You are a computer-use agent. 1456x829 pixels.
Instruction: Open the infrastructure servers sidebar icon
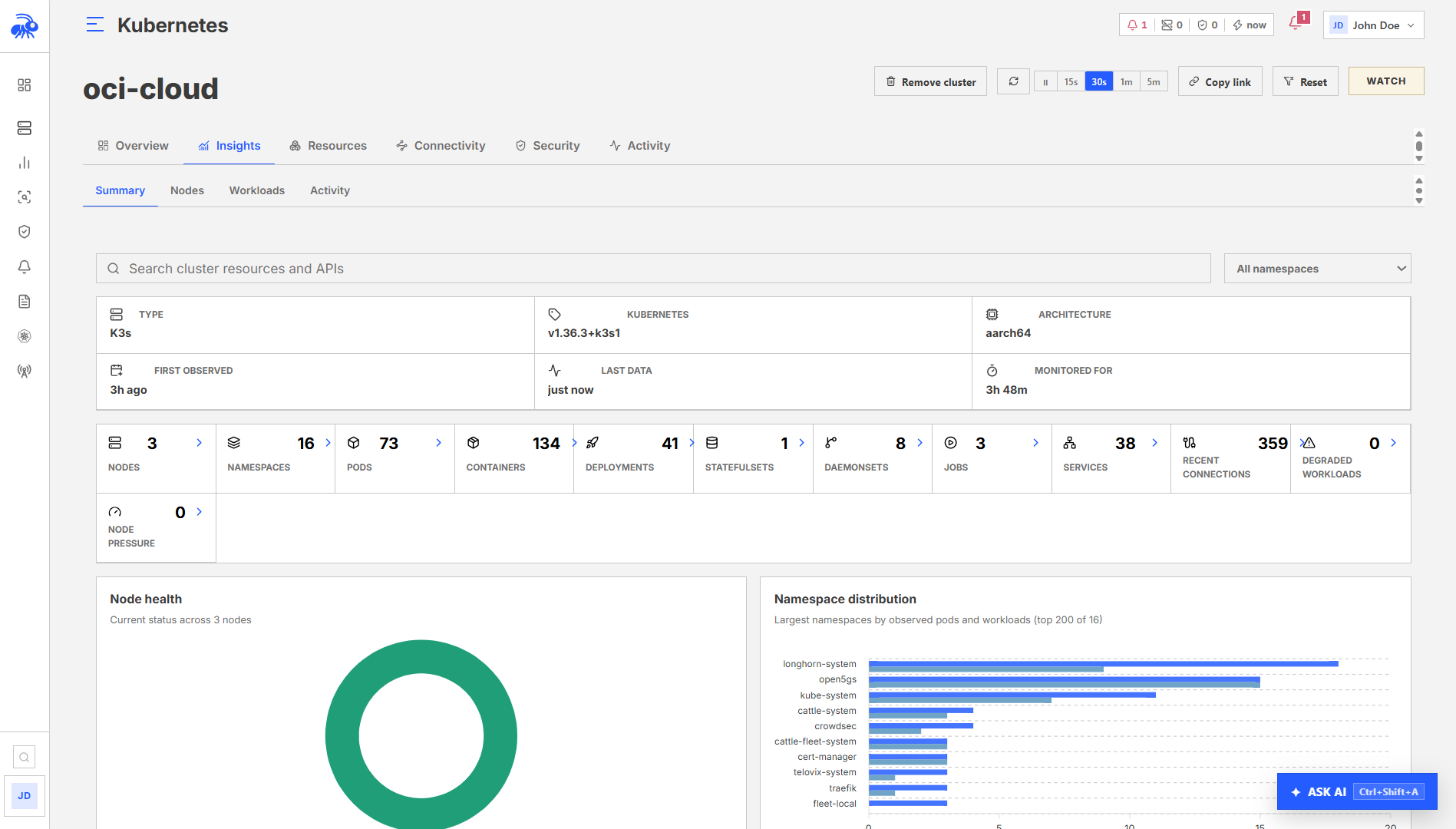coord(25,127)
